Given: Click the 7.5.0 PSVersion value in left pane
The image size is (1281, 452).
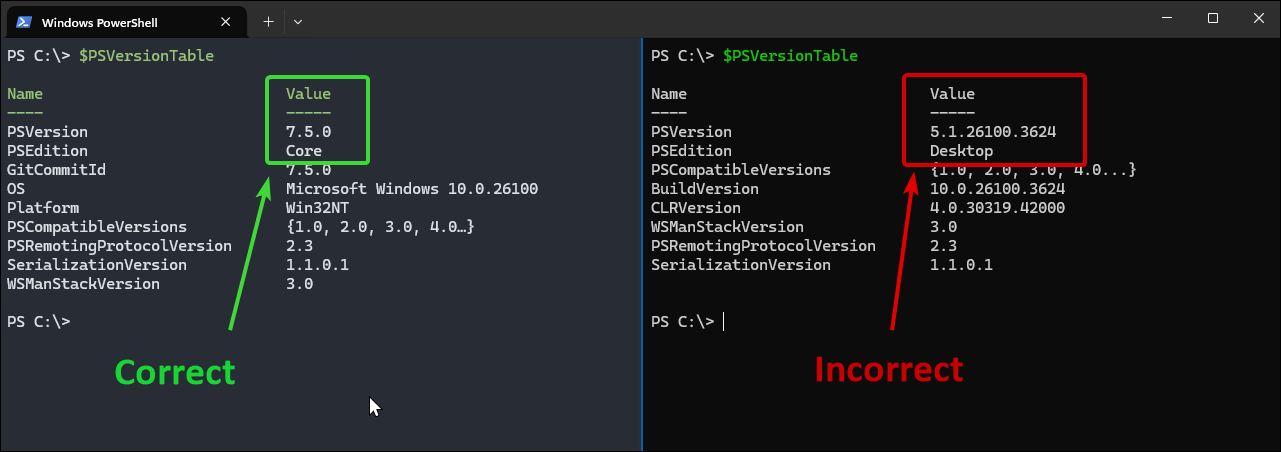Looking at the screenshot, I should (x=308, y=132).
